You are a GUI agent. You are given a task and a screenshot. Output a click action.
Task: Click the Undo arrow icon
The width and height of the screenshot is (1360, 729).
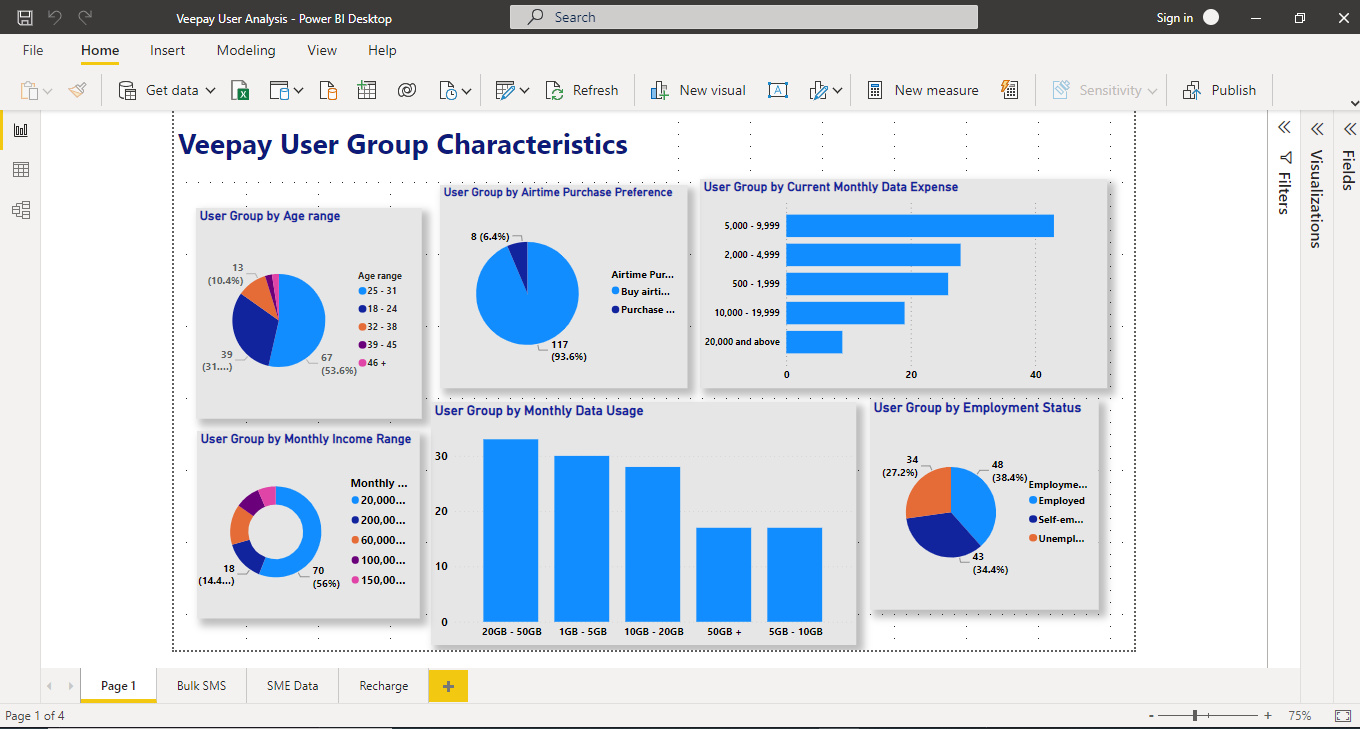point(54,17)
